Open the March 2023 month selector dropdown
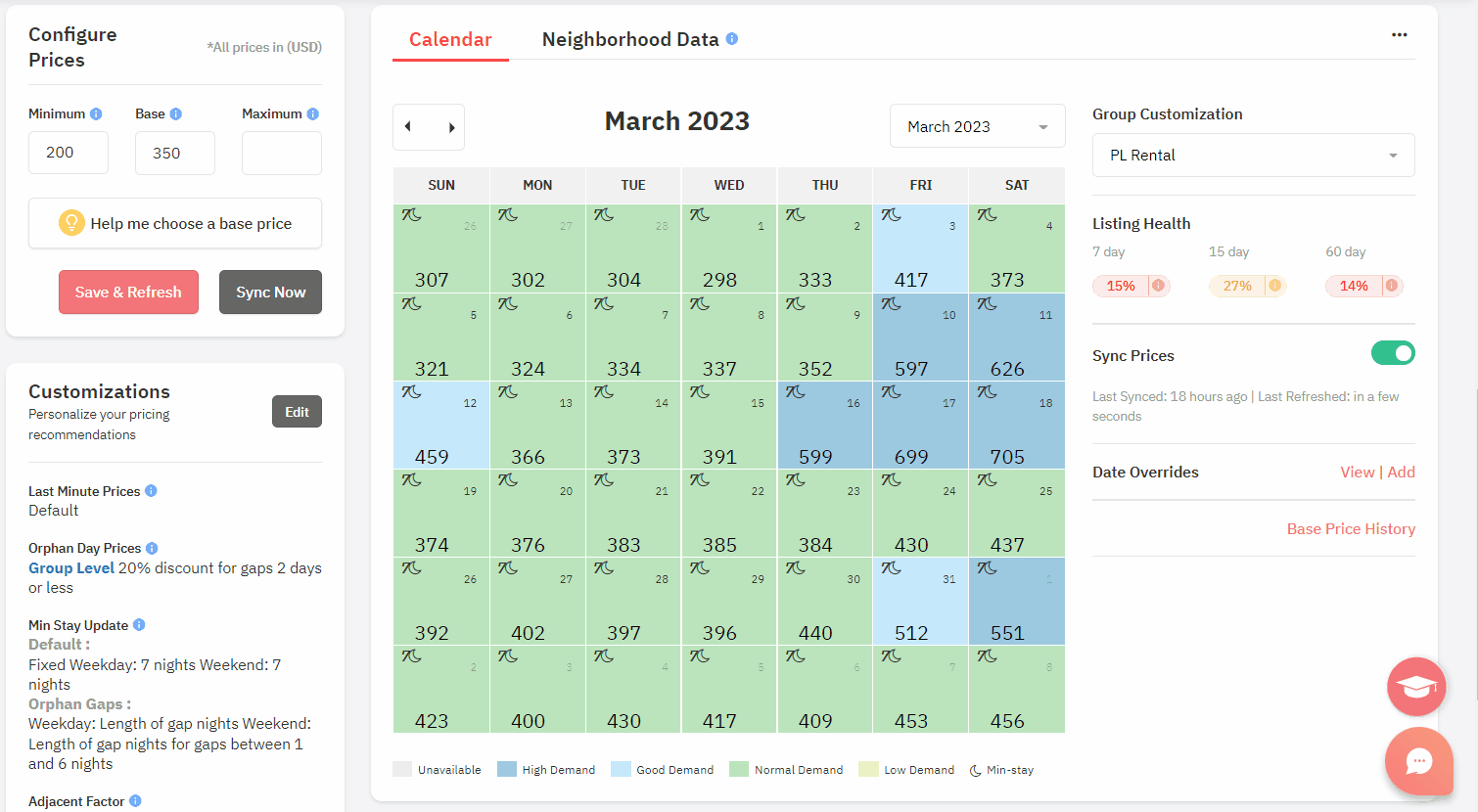This screenshot has height=812, width=1478. click(976, 125)
